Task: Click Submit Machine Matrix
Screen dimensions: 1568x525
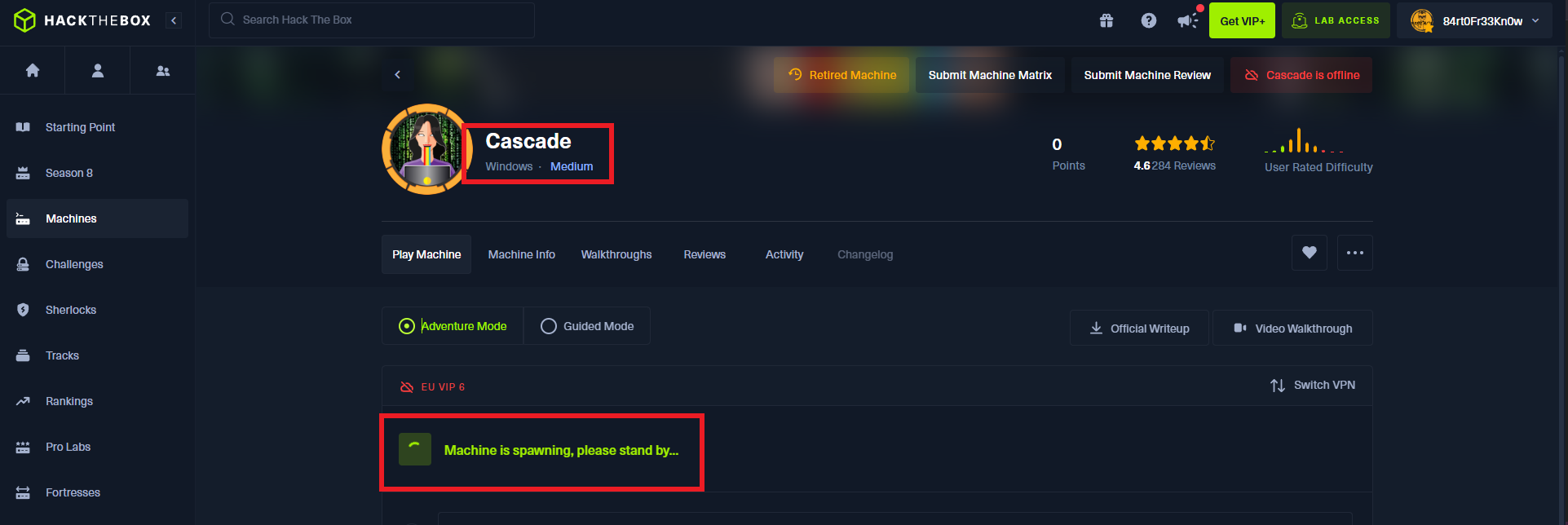Action: (990, 75)
